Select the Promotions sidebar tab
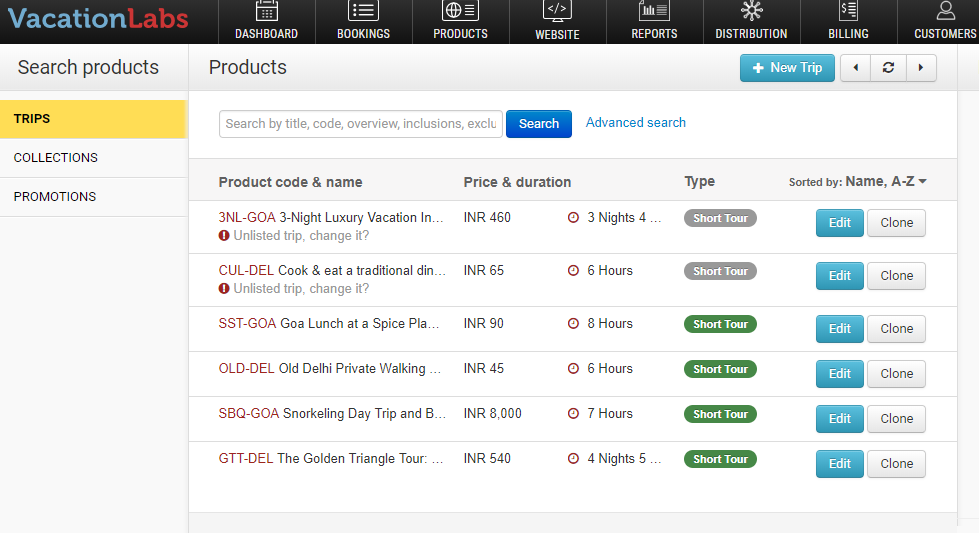The height and width of the screenshot is (533, 979). pyautogui.click(x=55, y=197)
